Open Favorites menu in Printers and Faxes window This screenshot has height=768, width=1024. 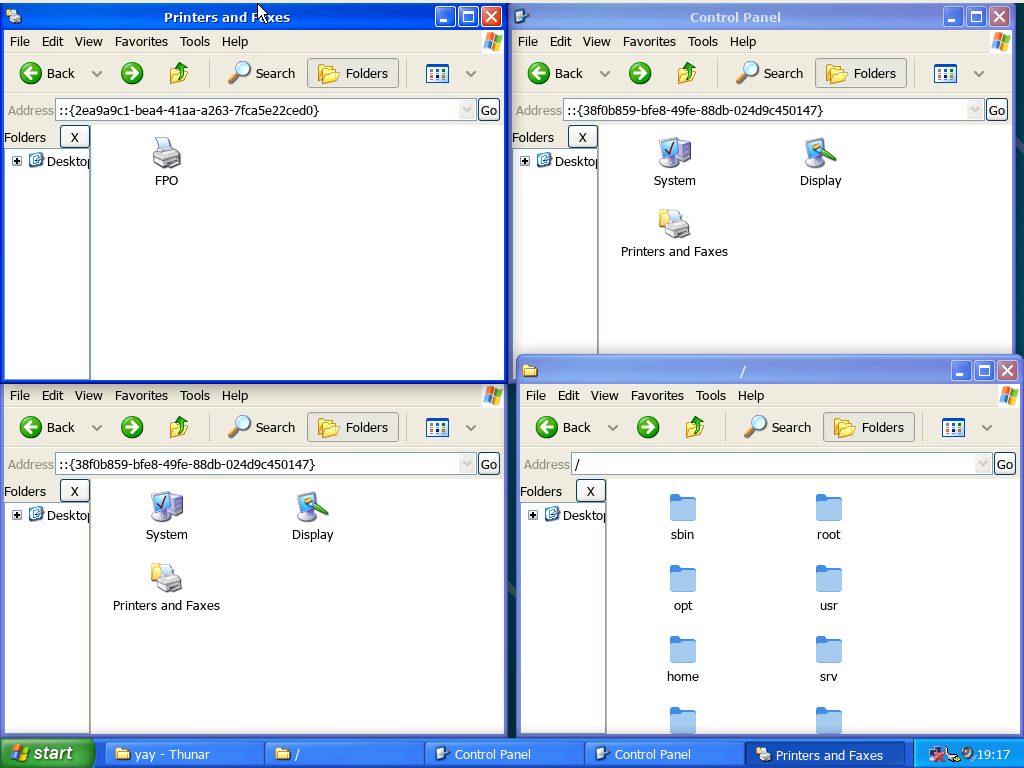point(141,42)
